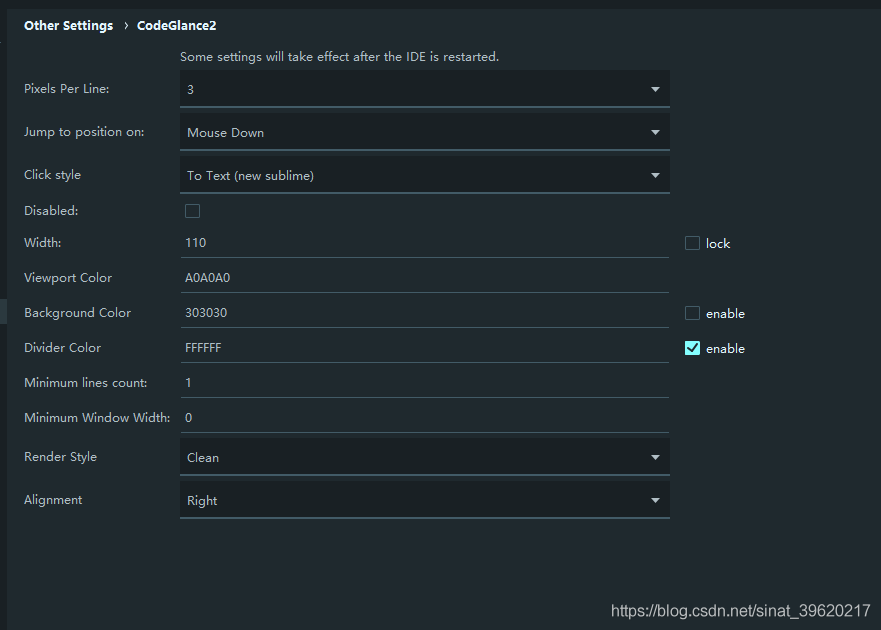
Task: Open the Pixels Per Line dropdown
Action: [425, 89]
